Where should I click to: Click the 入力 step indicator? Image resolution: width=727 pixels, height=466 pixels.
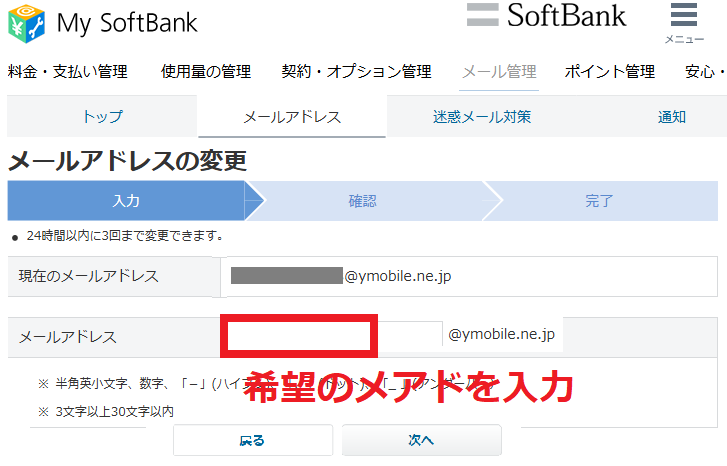[x=126, y=201]
